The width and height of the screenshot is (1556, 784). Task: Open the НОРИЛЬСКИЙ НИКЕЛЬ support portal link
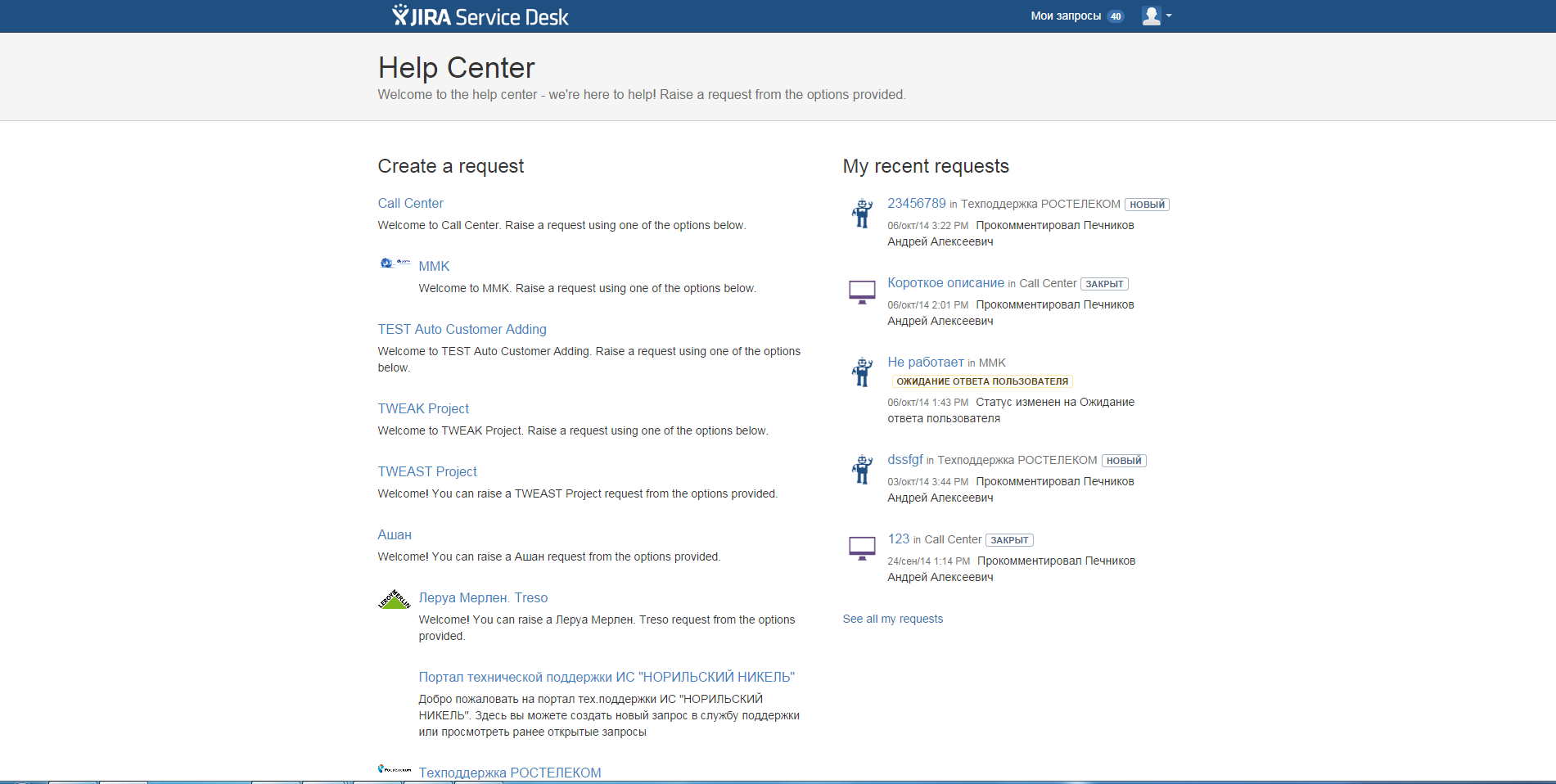[607, 677]
